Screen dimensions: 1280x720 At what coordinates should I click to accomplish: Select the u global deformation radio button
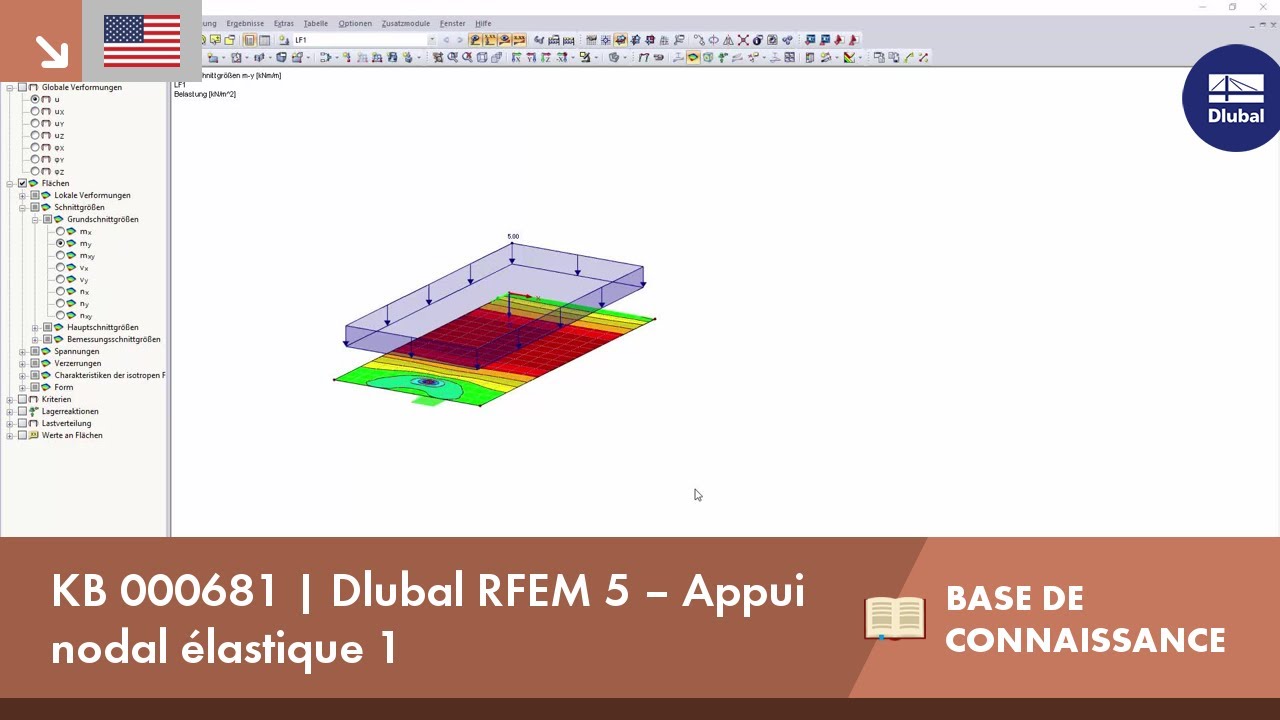35,99
